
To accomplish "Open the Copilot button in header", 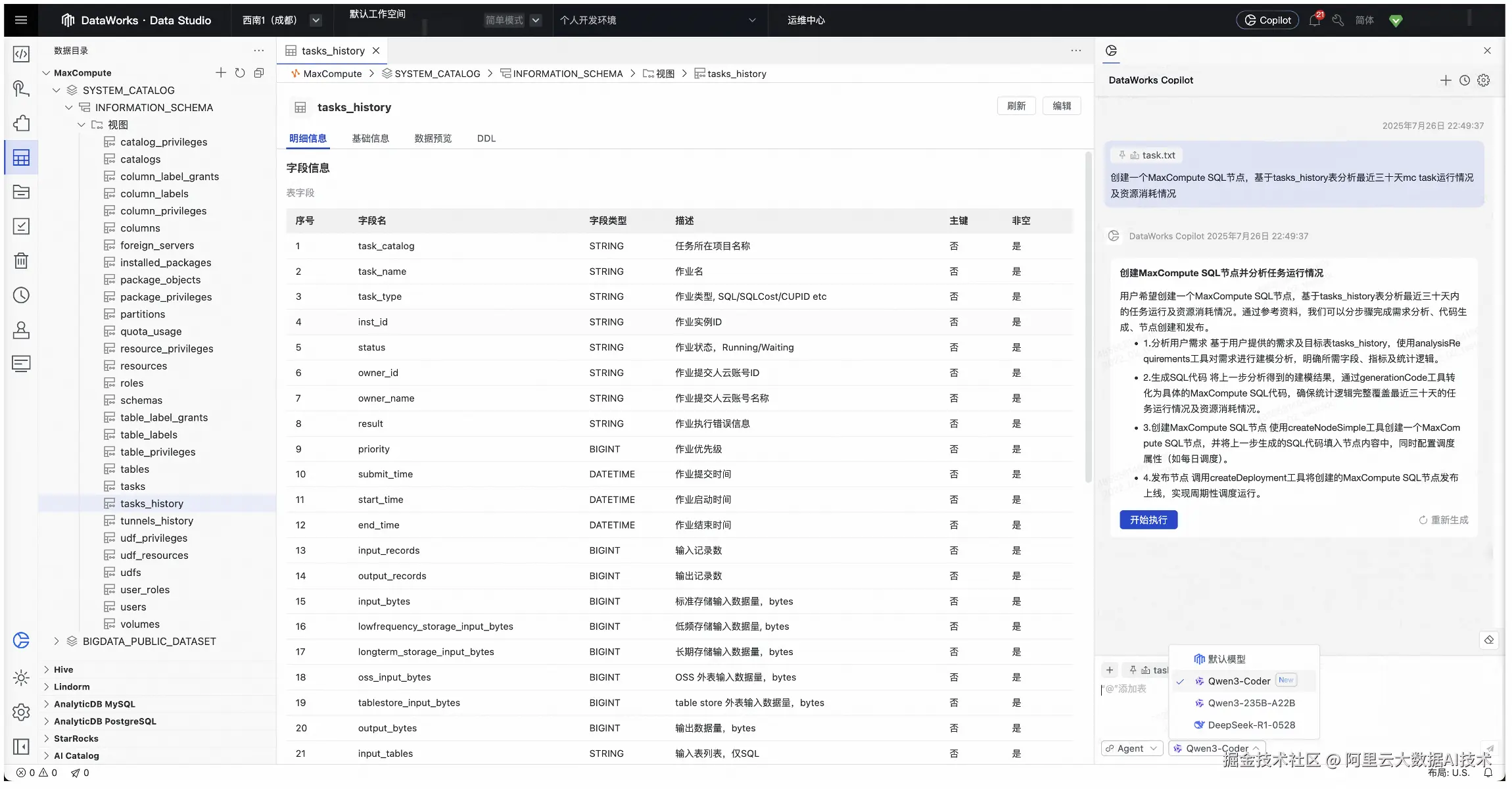I will (x=1267, y=20).
